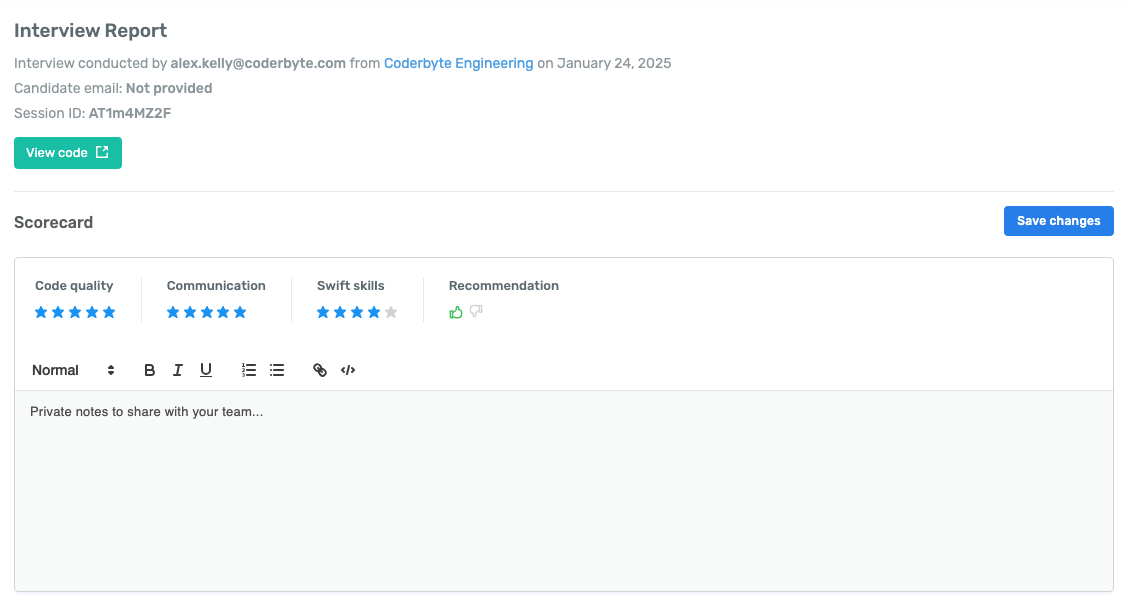Click the alex.kelly@coderbyte.com email text
Screen dimensions: 1128x608
point(258,63)
